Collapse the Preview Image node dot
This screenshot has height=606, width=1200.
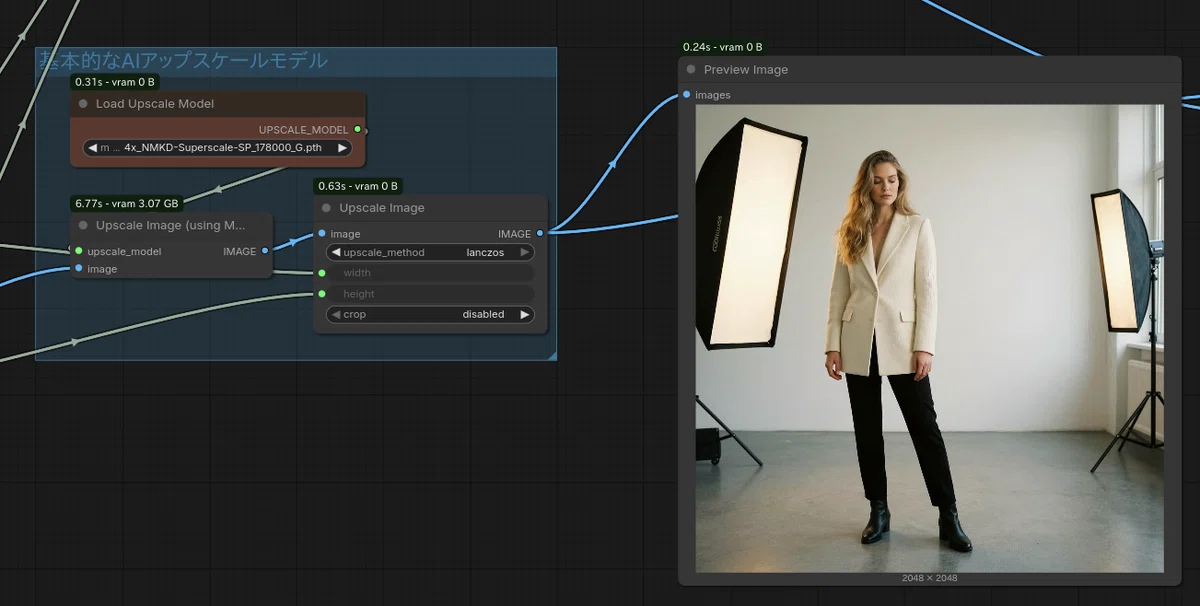[x=691, y=70]
